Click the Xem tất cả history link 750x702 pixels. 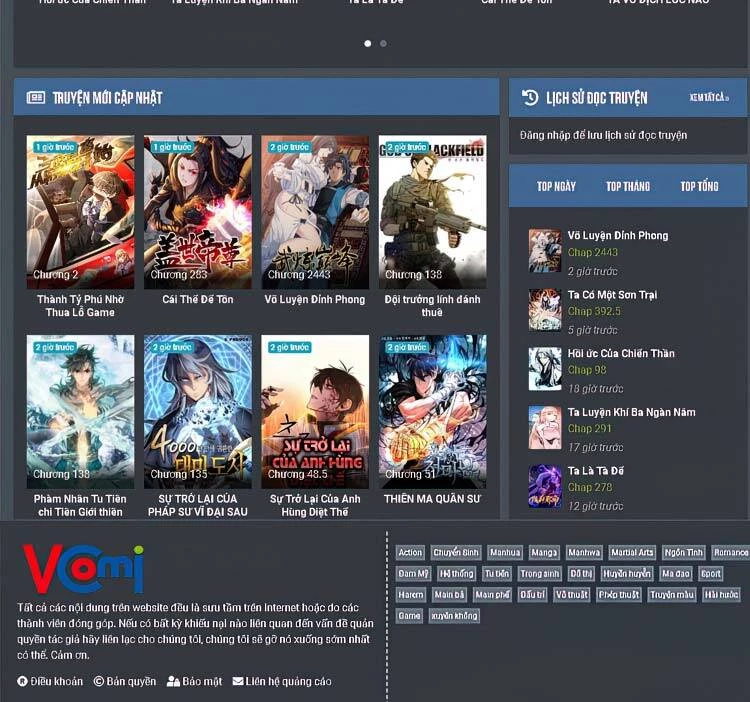coord(709,98)
